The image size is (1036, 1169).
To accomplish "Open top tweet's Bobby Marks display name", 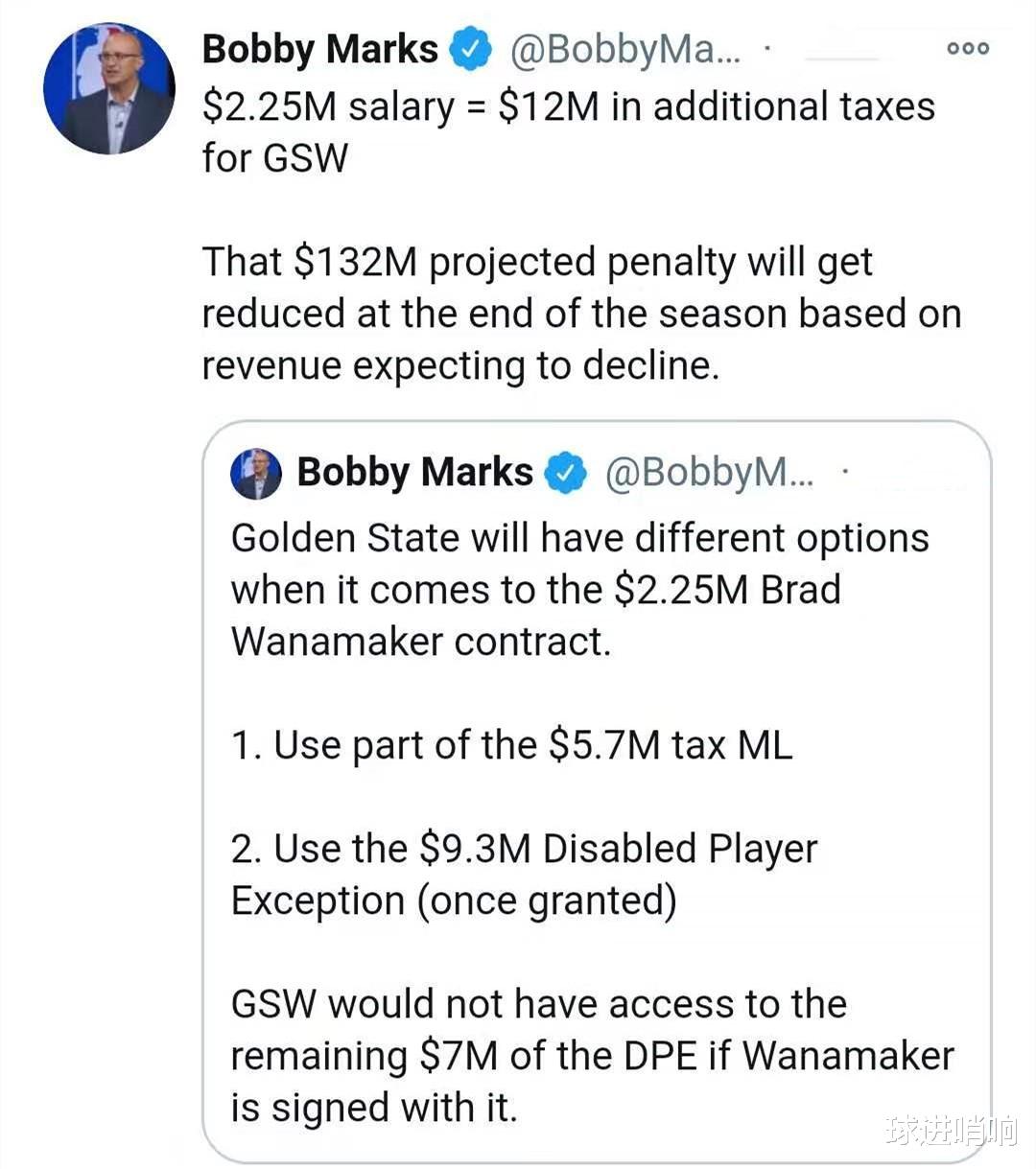I will tap(319, 50).
